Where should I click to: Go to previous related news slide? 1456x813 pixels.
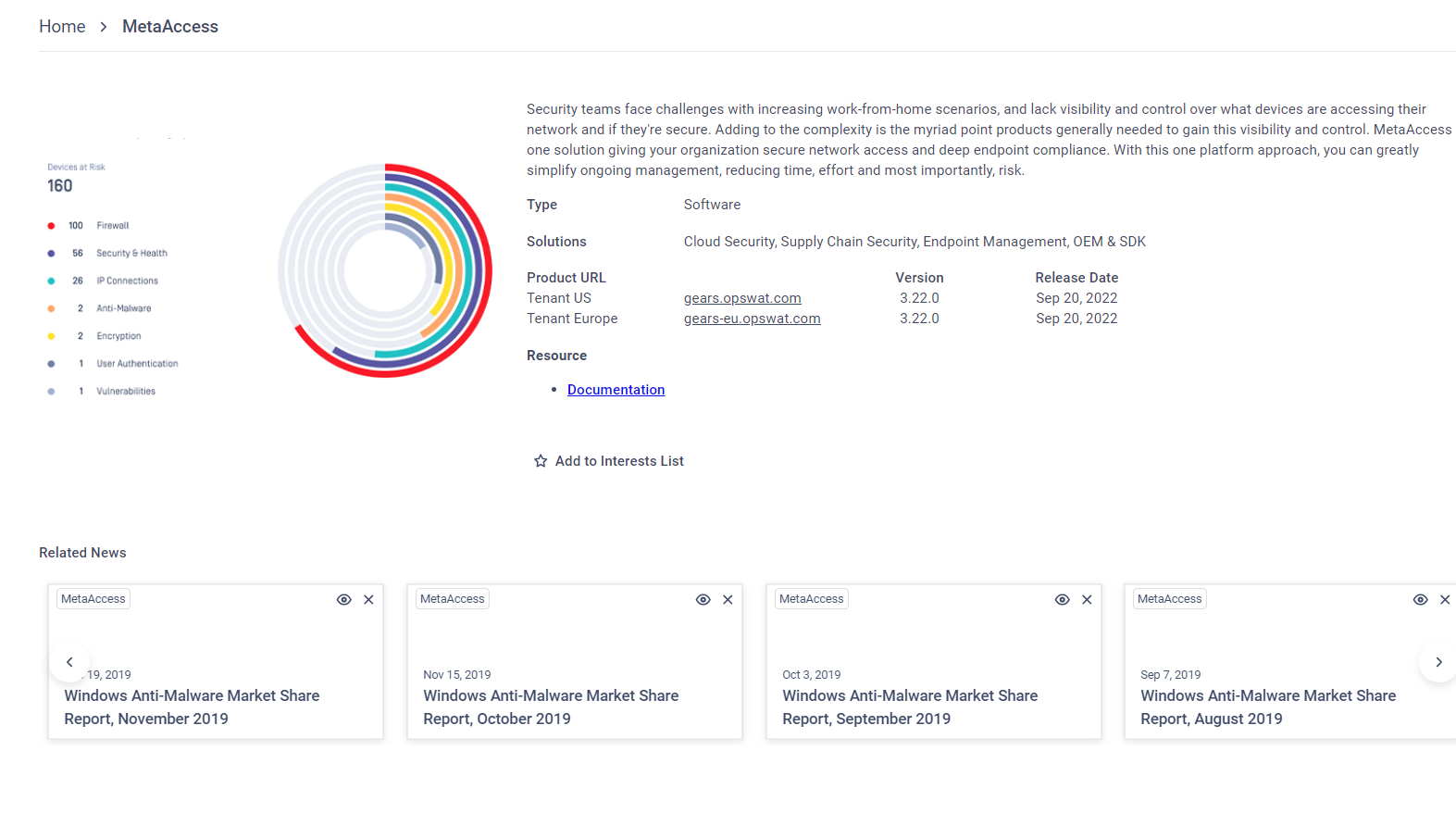(x=69, y=662)
